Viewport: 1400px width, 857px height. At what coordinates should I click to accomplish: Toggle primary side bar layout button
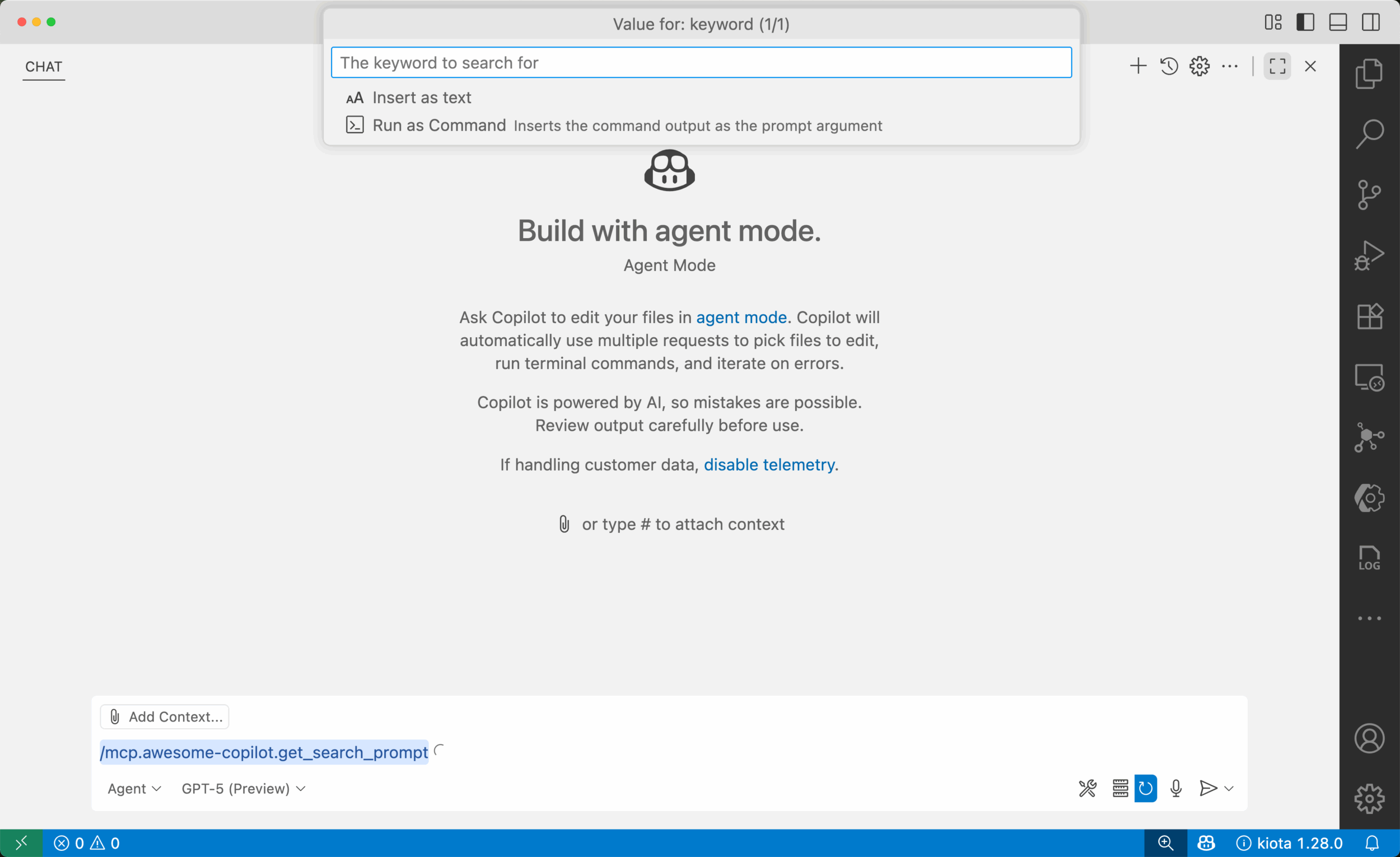pyautogui.click(x=1305, y=22)
